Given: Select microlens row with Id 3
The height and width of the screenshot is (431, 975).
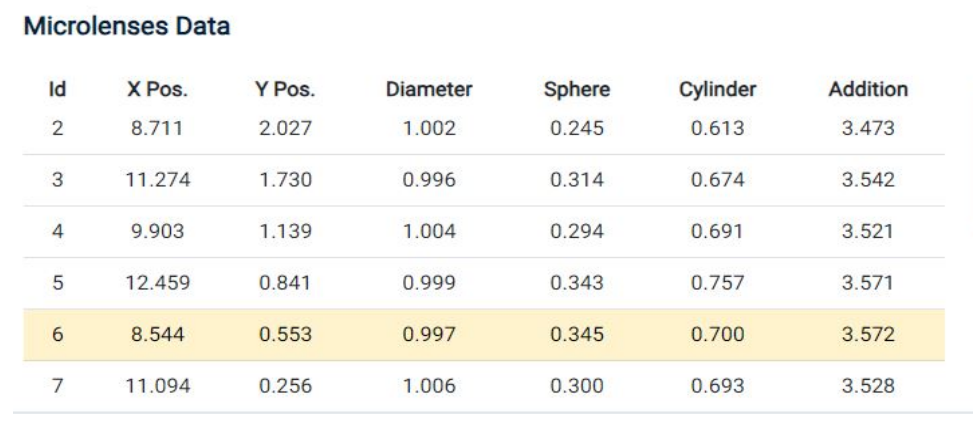Looking at the screenshot, I should coord(484,180).
